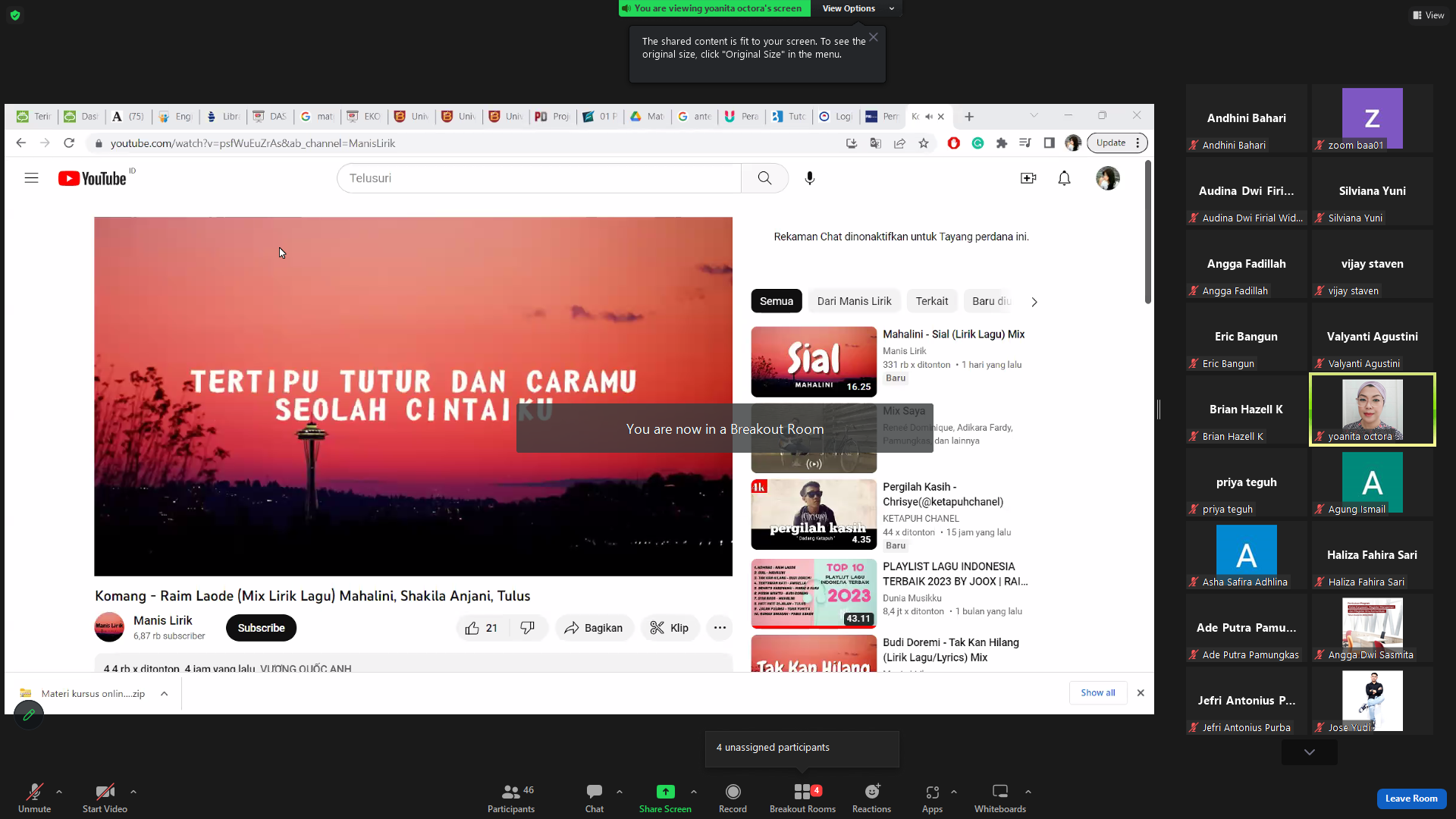Show more participants with the down chevron
This screenshot has height=819, width=1456.
(1310, 752)
